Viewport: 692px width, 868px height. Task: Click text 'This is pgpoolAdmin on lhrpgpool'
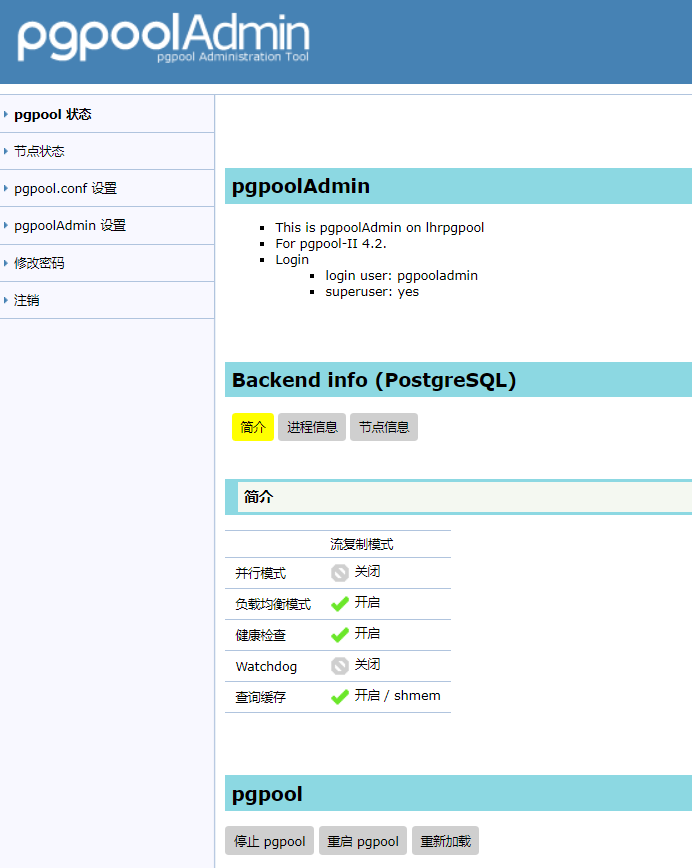(x=380, y=228)
